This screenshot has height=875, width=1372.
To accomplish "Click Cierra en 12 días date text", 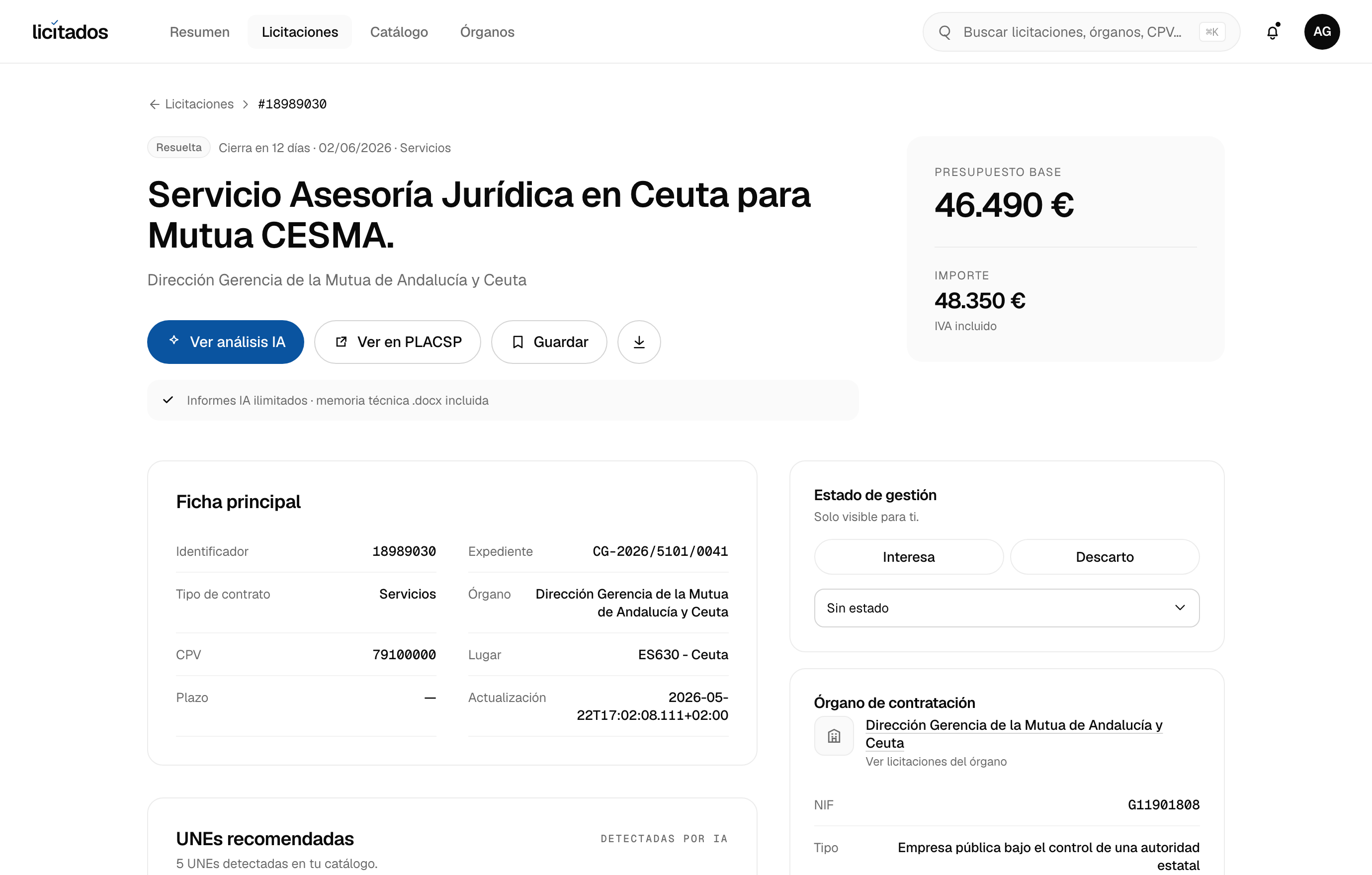I will click(335, 148).
